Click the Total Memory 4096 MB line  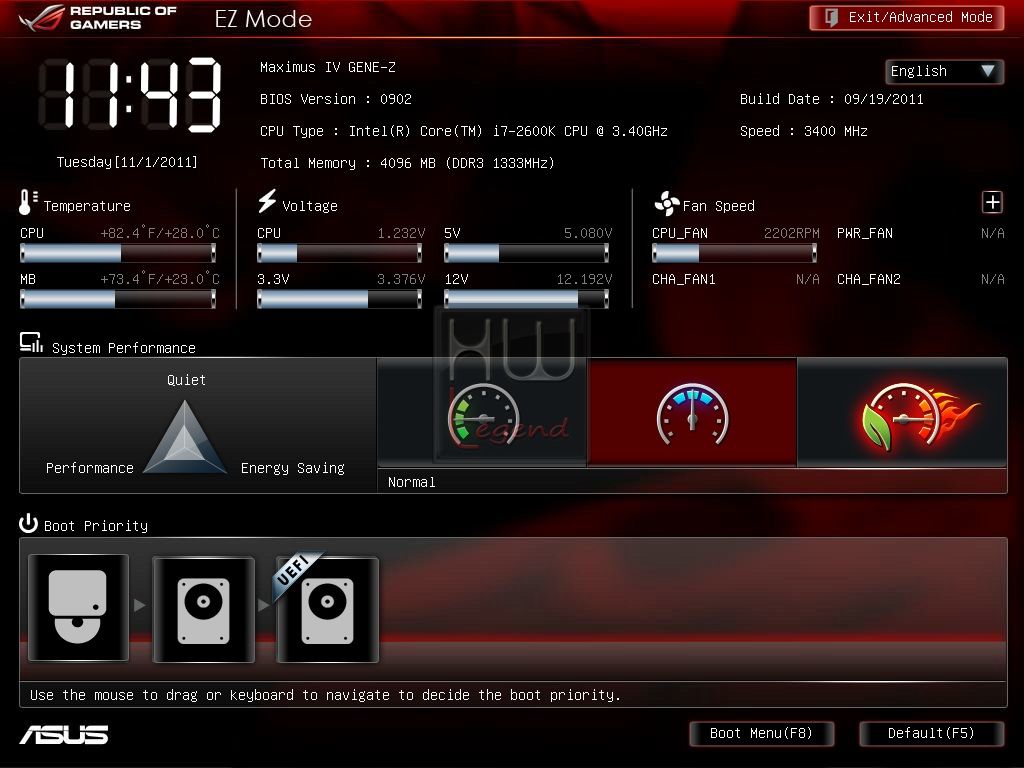click(x=408, y=163)
